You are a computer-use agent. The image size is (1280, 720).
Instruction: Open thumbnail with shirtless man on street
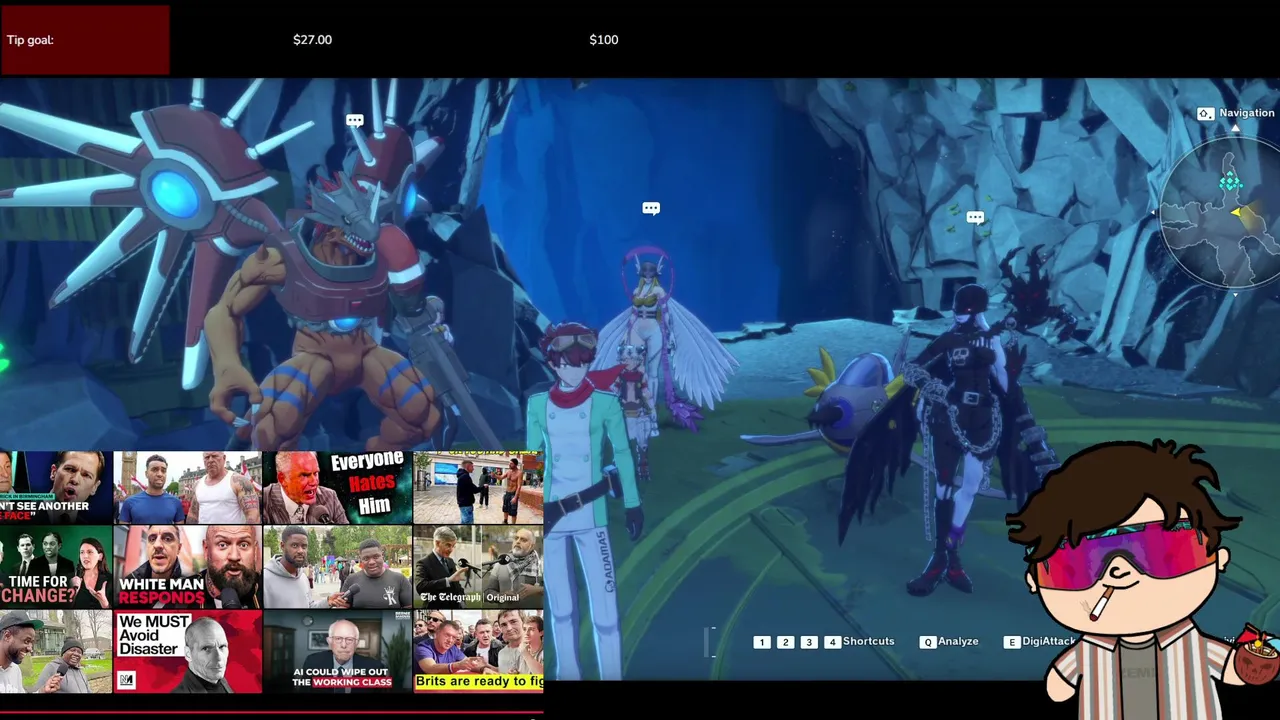click(x=478, y=488)
